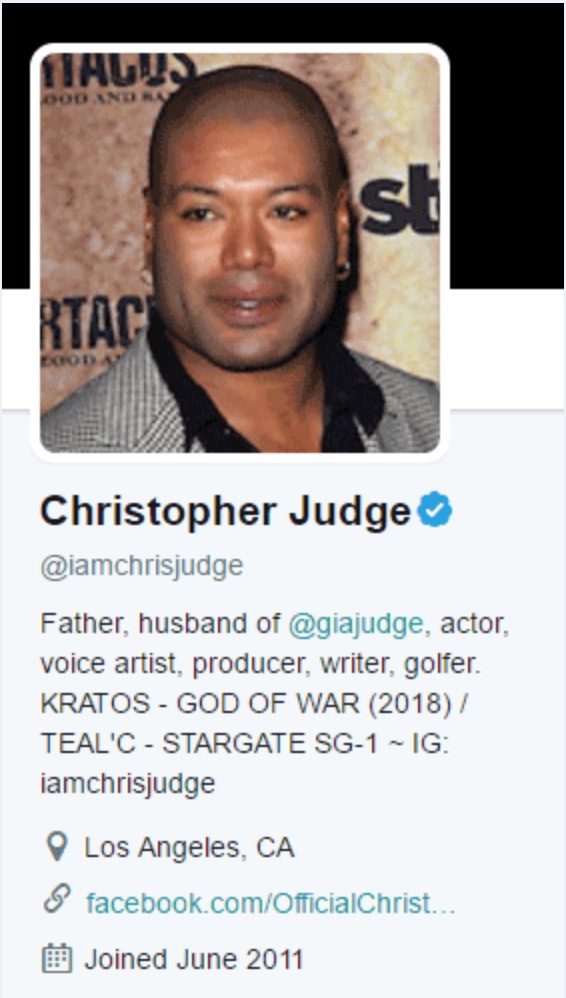Click the Joined June 2011 text

click(194, 959)
